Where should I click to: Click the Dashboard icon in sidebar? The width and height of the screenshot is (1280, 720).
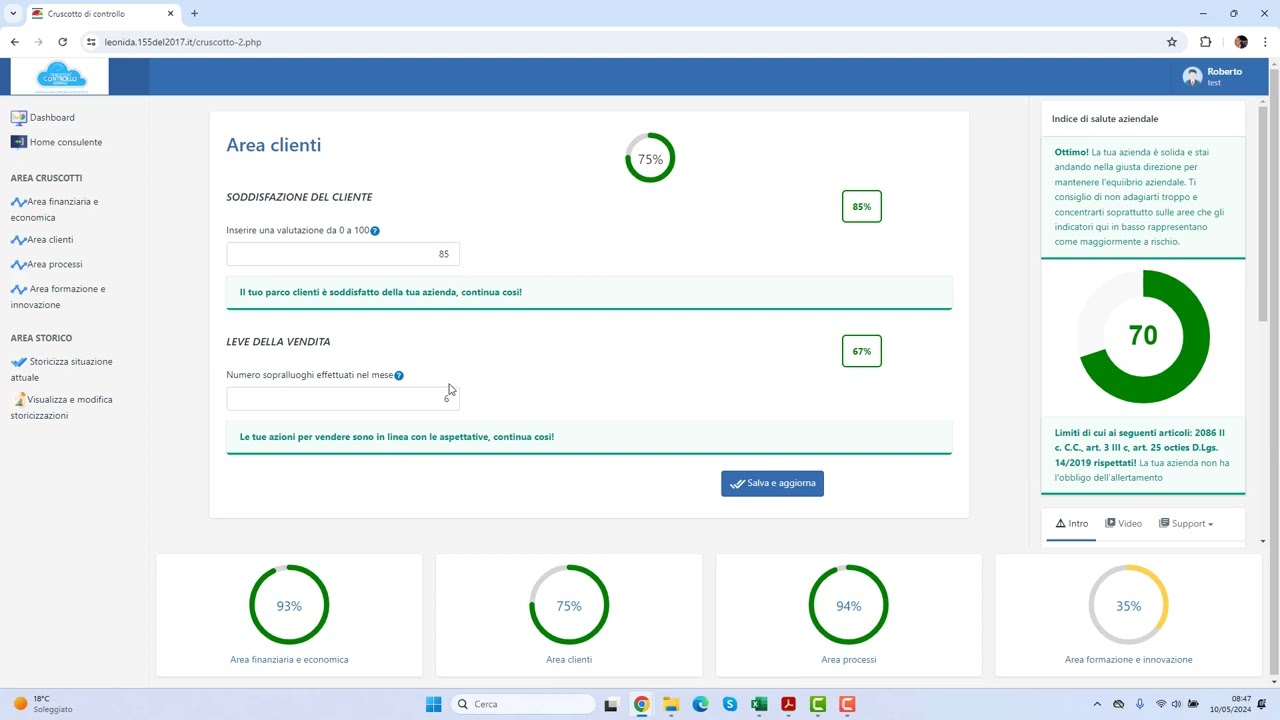point(18,118)
